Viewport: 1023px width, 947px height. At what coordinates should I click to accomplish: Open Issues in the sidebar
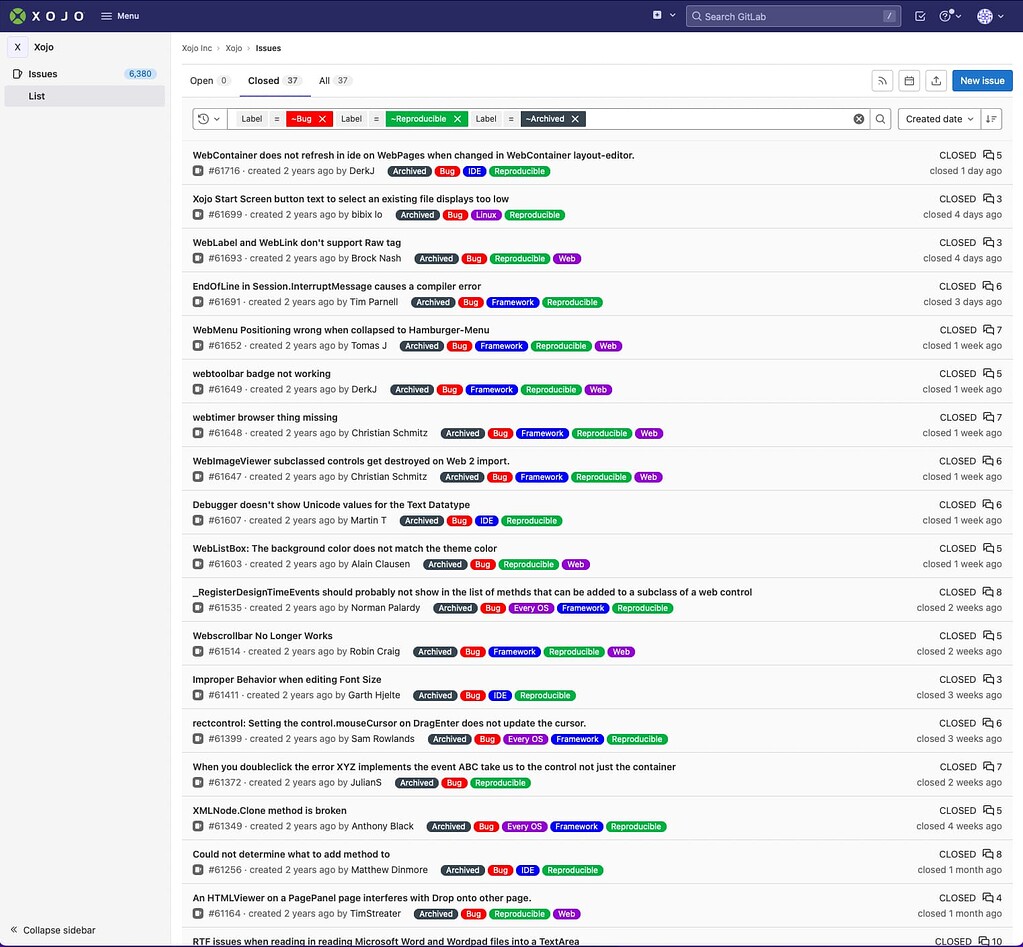pos(42,74)
